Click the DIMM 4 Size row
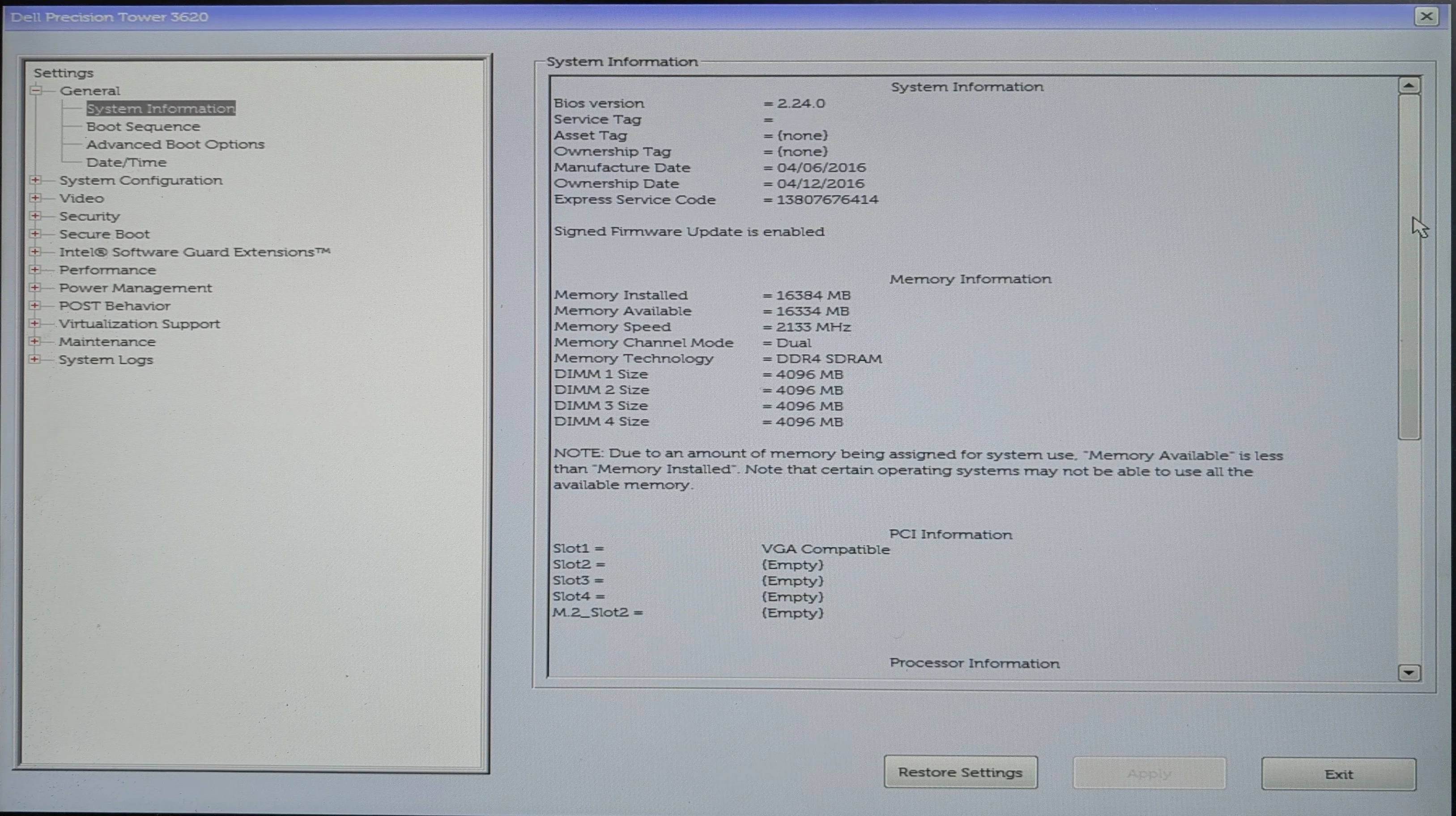The image size is (1456, 816). (698, 422)
